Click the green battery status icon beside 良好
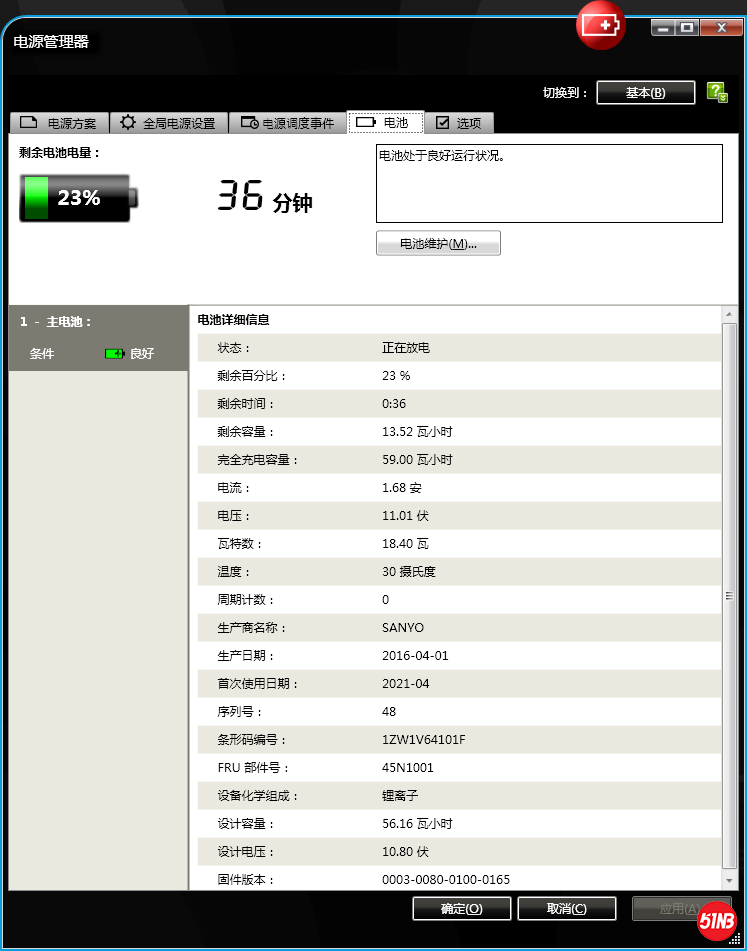This screenshot has width=747, height=951. (x=115, y=354)
